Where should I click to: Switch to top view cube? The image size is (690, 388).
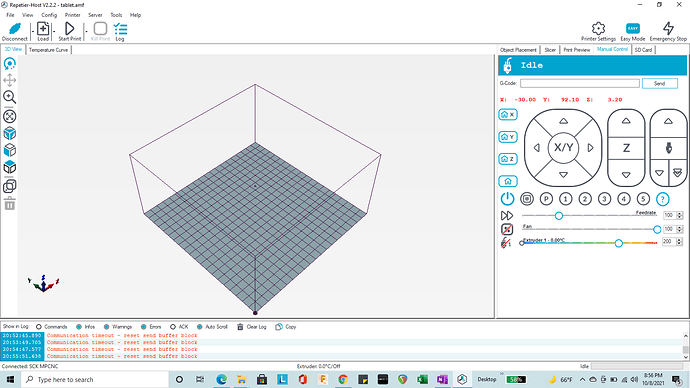tap(10, 167)
